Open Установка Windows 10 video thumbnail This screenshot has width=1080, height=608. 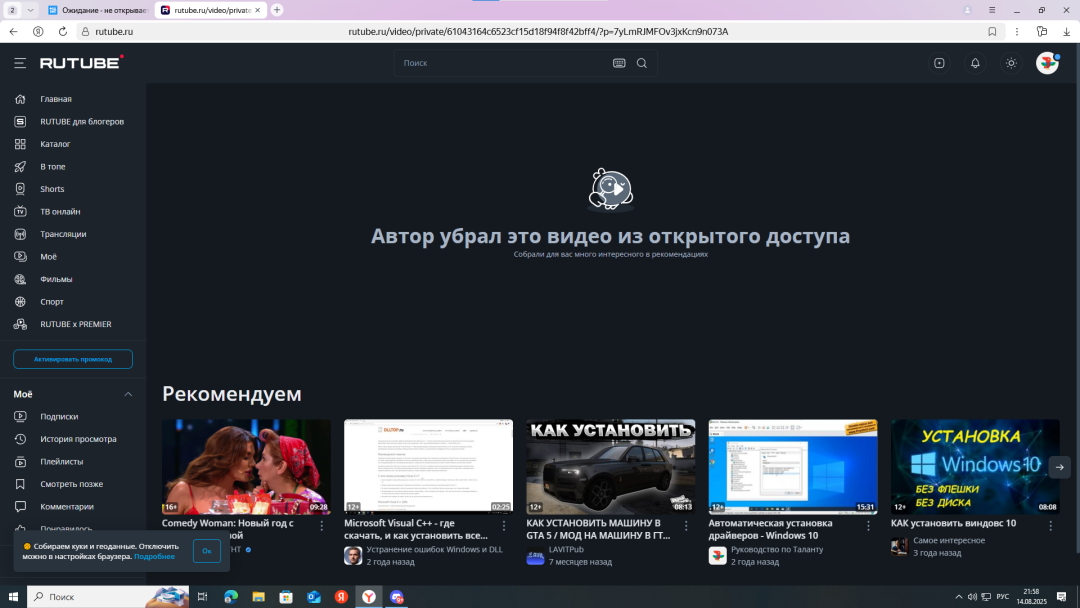975,467
